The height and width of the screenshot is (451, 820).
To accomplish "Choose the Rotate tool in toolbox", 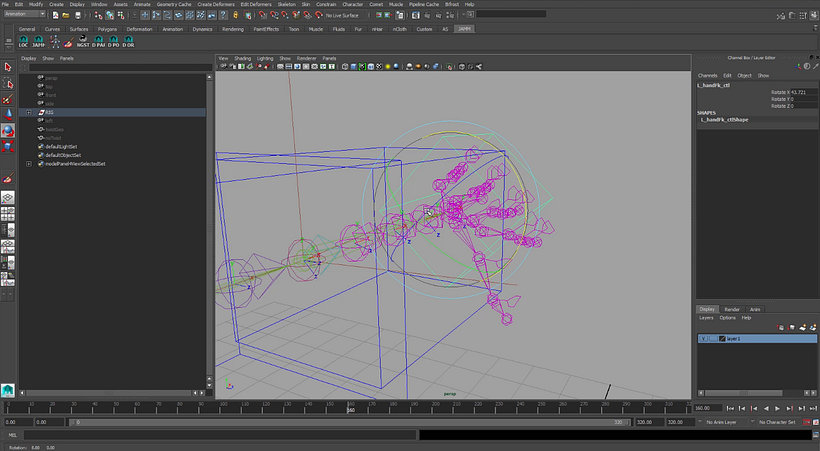I will [8, 130].
